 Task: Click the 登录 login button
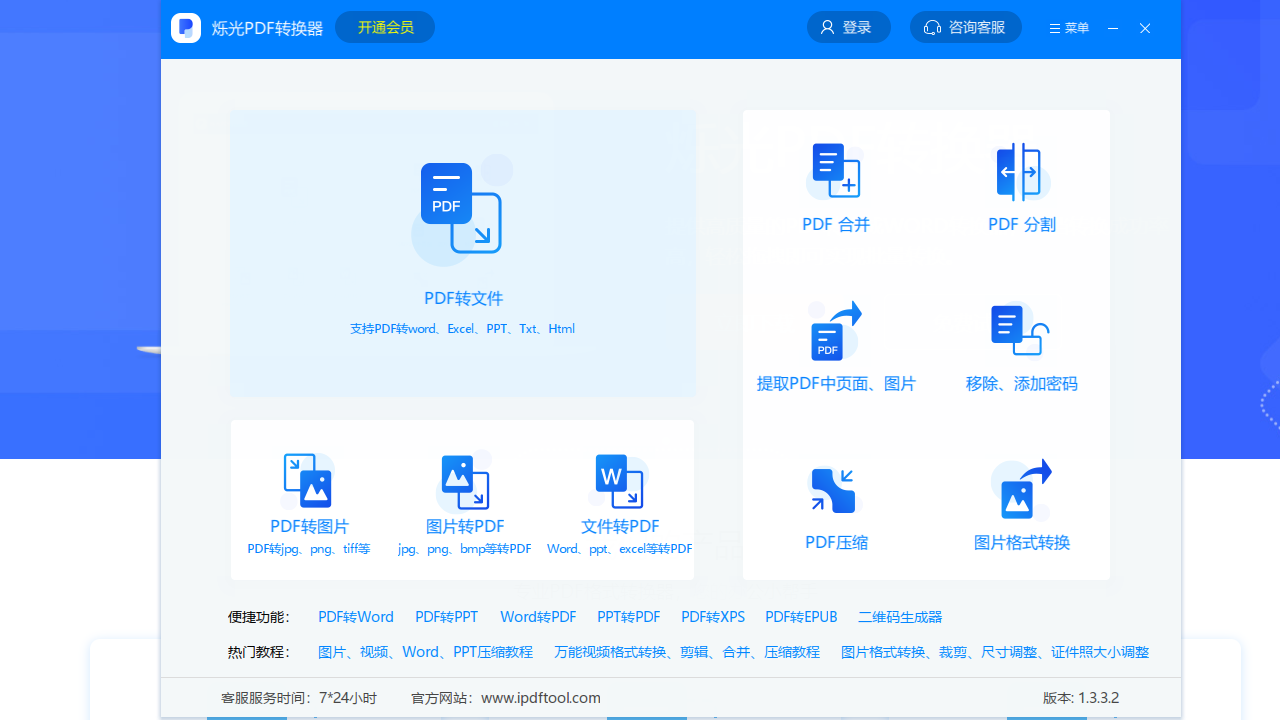[x=848, y=27]
